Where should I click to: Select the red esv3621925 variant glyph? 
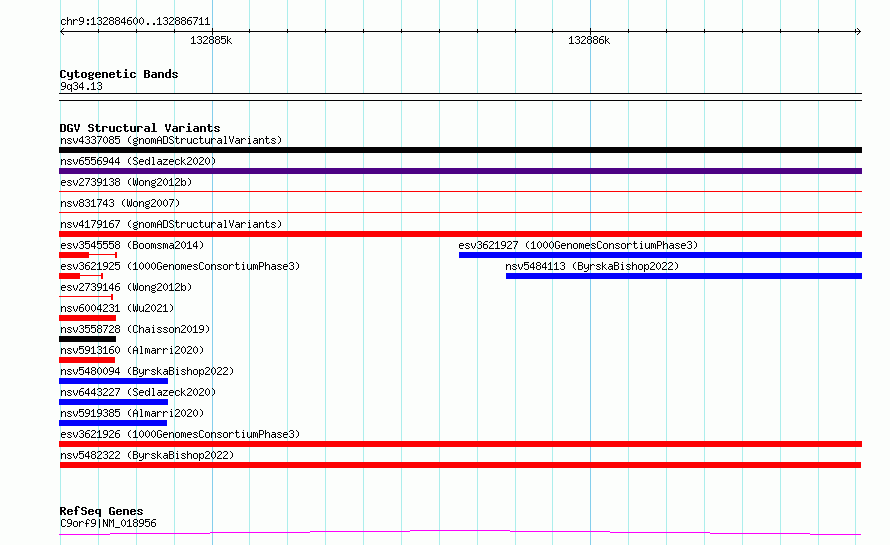(x=81, y=276)
